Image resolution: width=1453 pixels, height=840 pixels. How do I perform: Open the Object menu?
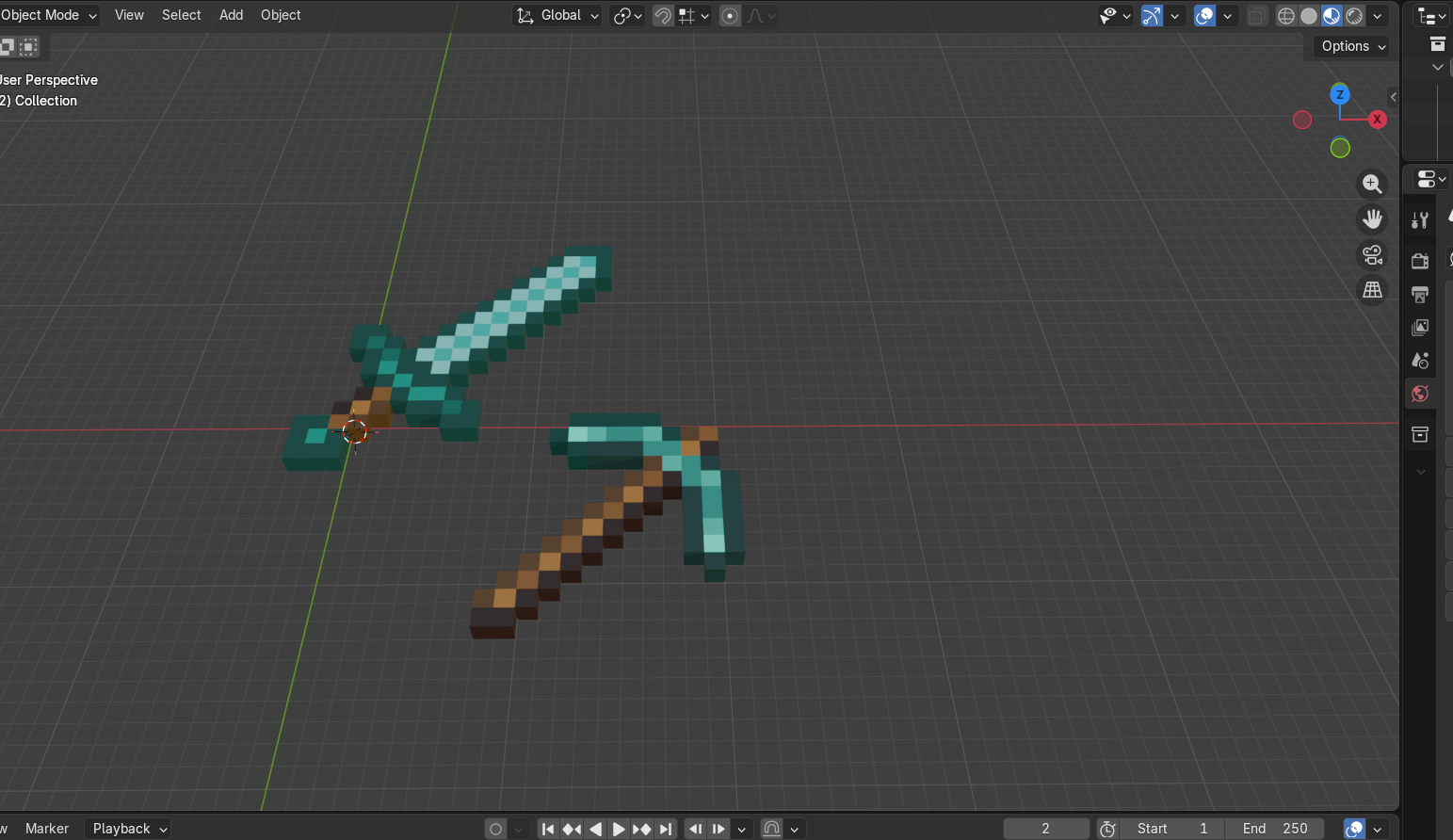[281, 15]
